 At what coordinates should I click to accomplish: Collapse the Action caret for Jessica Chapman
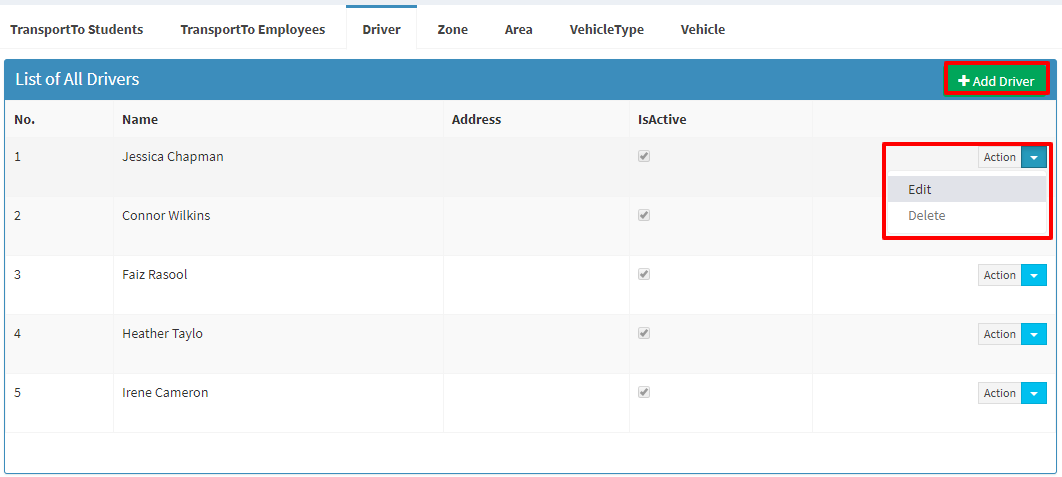[x=1034, y=157]
